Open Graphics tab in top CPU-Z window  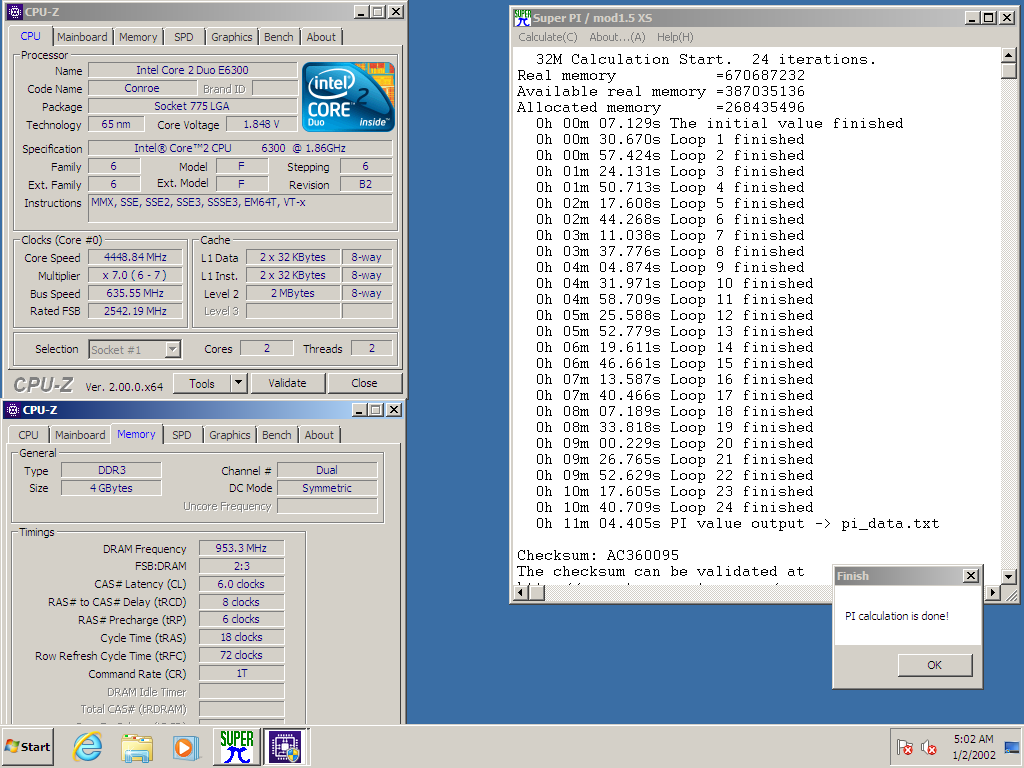pos(231,37)
